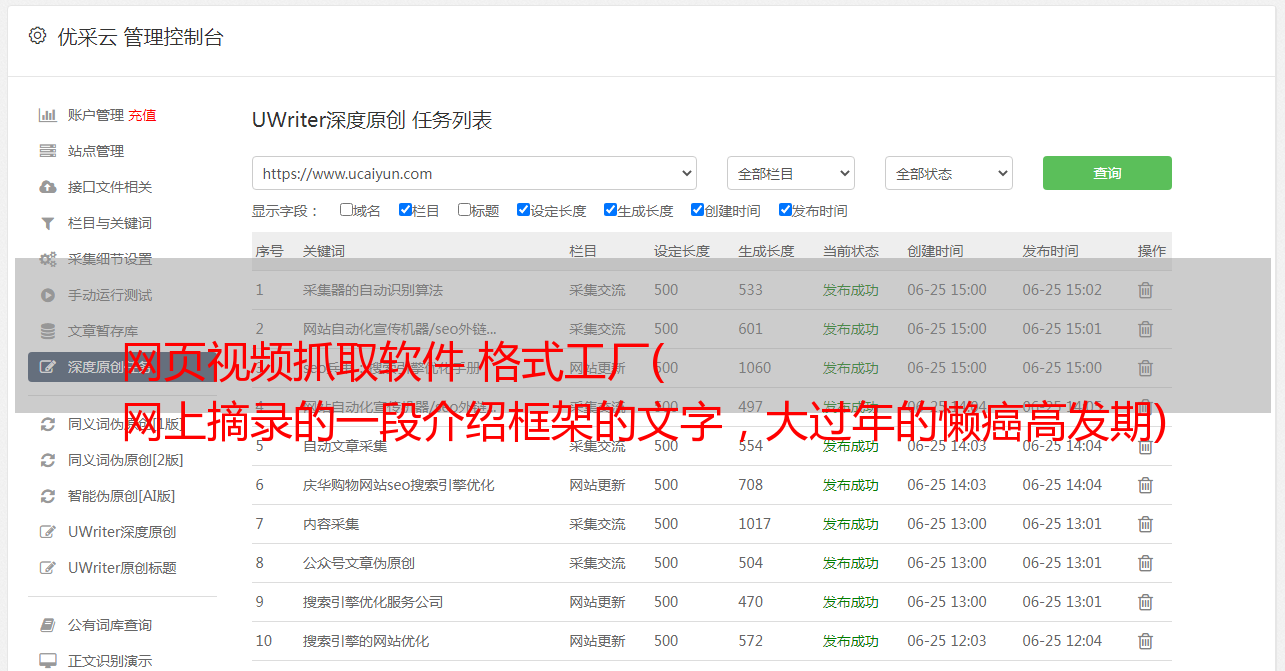This screenshot has width=1285, height=671.
Task: Toggle the 创建时间 field checkbox
Action: tap(697, 210)
